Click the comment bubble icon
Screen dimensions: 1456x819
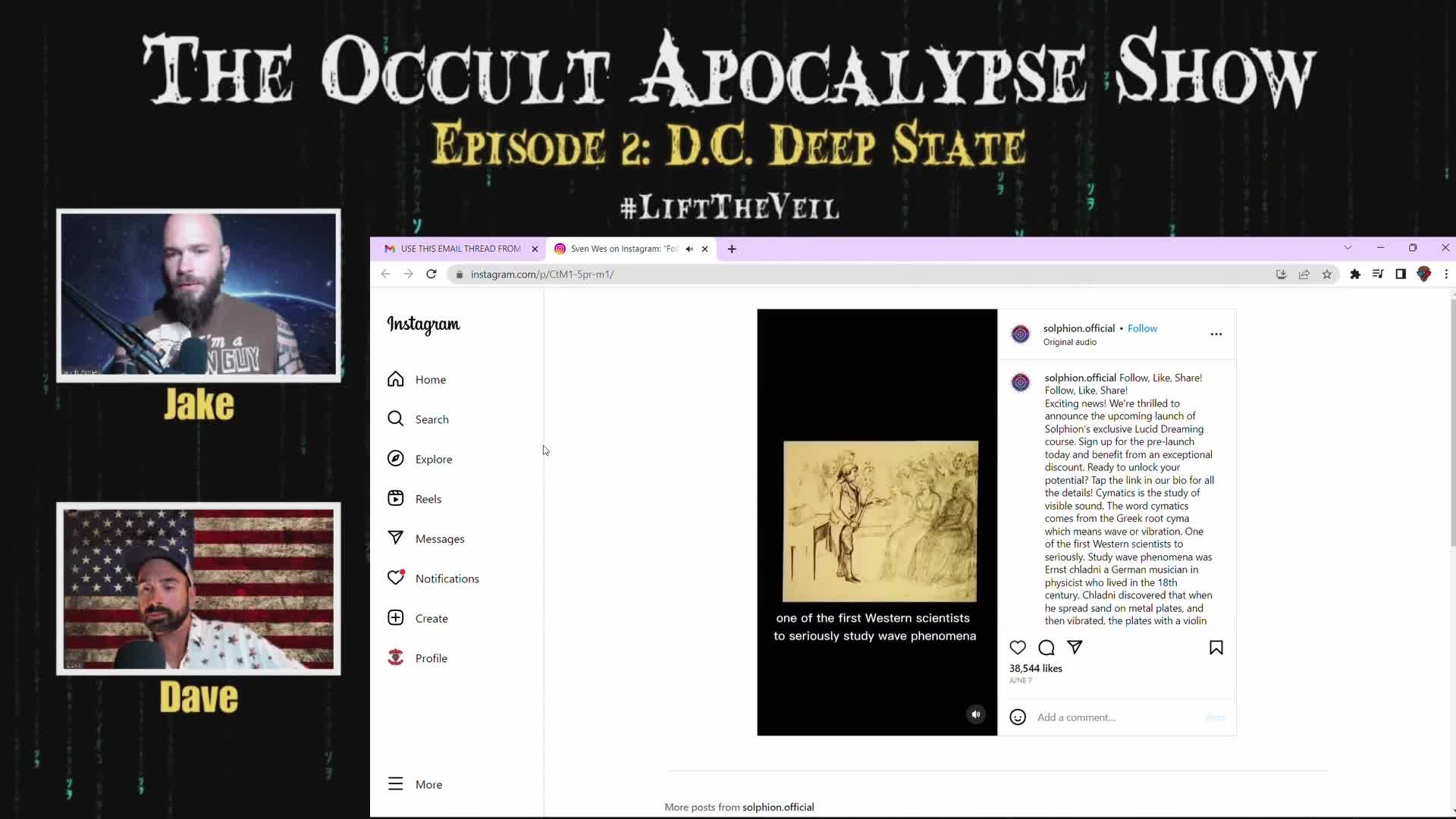1046,648
